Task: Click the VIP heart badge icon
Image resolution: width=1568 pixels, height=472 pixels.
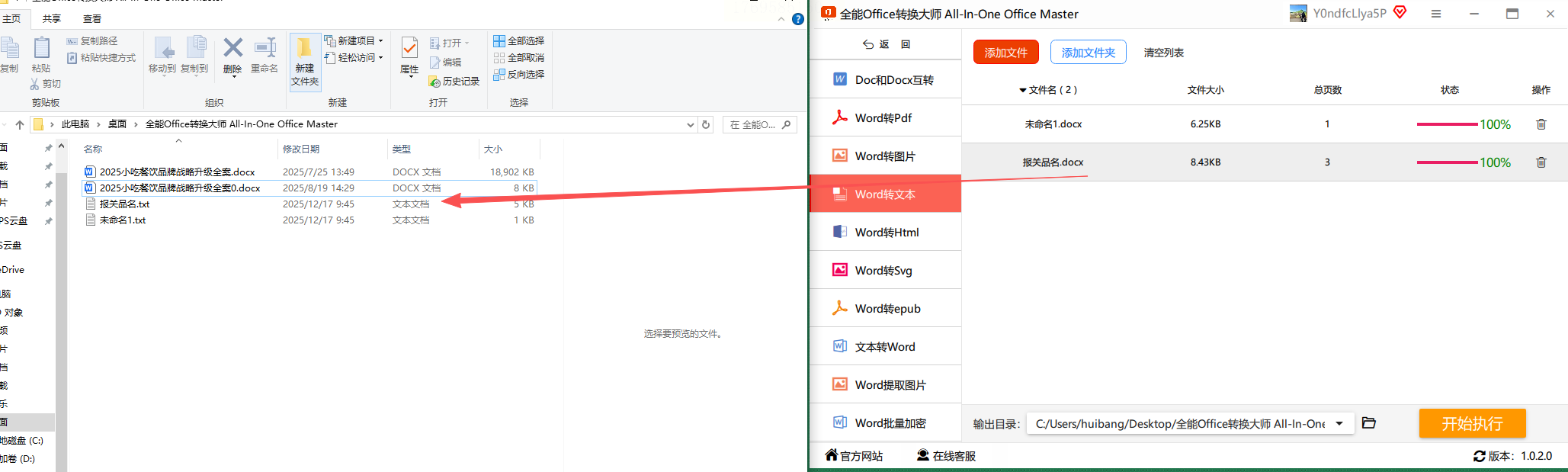Action: point(1400,12)
